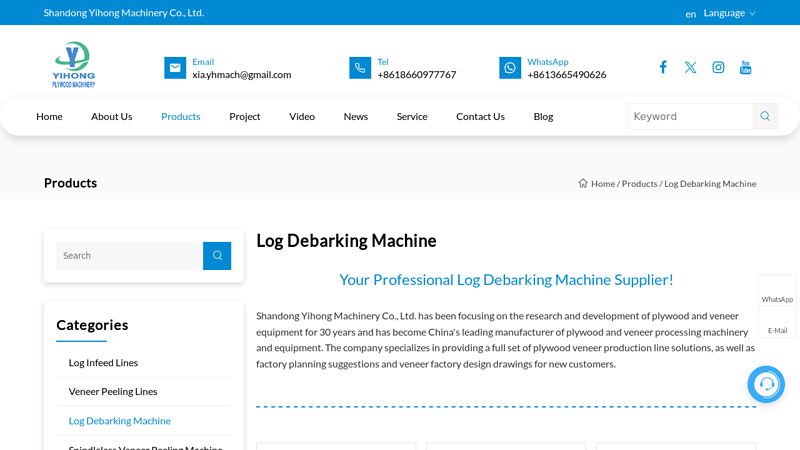
Task: Open the Facebook social page icon
Action: coord(662,67)
